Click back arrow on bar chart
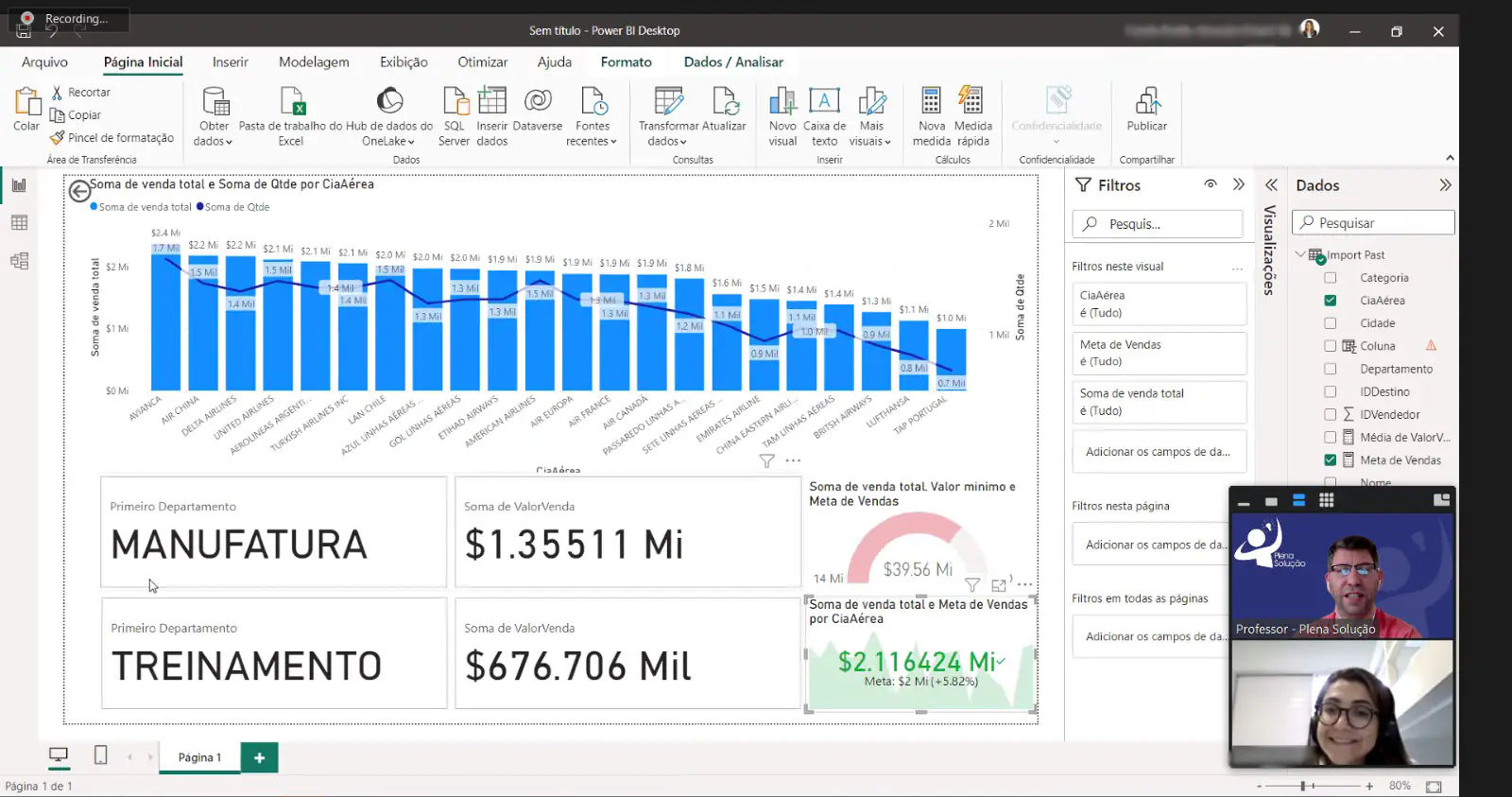1512x797 pixels. [80, 191]
